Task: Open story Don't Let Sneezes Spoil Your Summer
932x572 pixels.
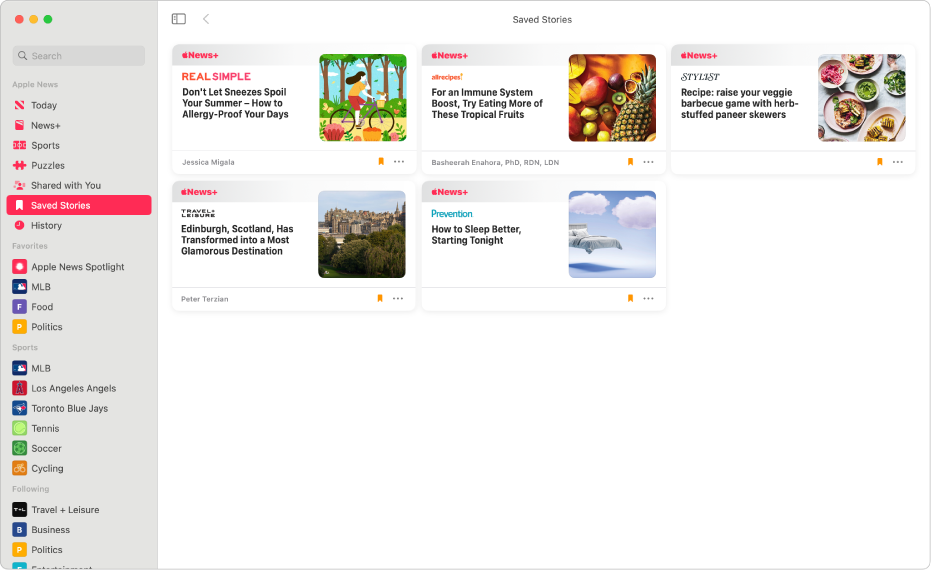Action: 235,103
